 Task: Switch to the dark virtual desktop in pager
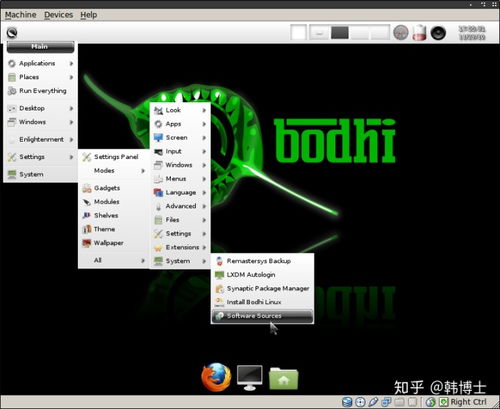pos(340,33)
